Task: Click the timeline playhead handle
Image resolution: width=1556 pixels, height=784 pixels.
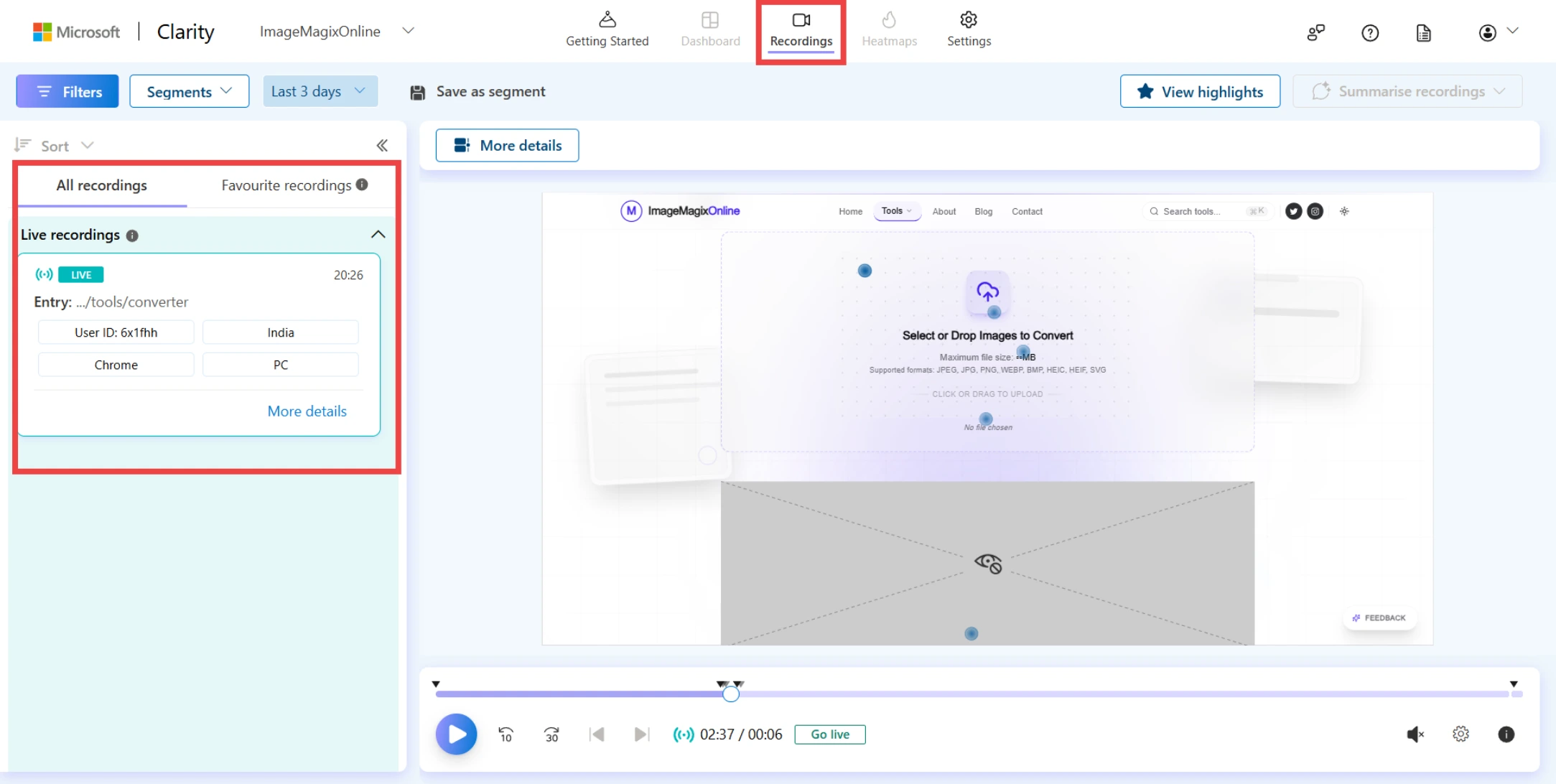Action: click(x=730, y=694)
